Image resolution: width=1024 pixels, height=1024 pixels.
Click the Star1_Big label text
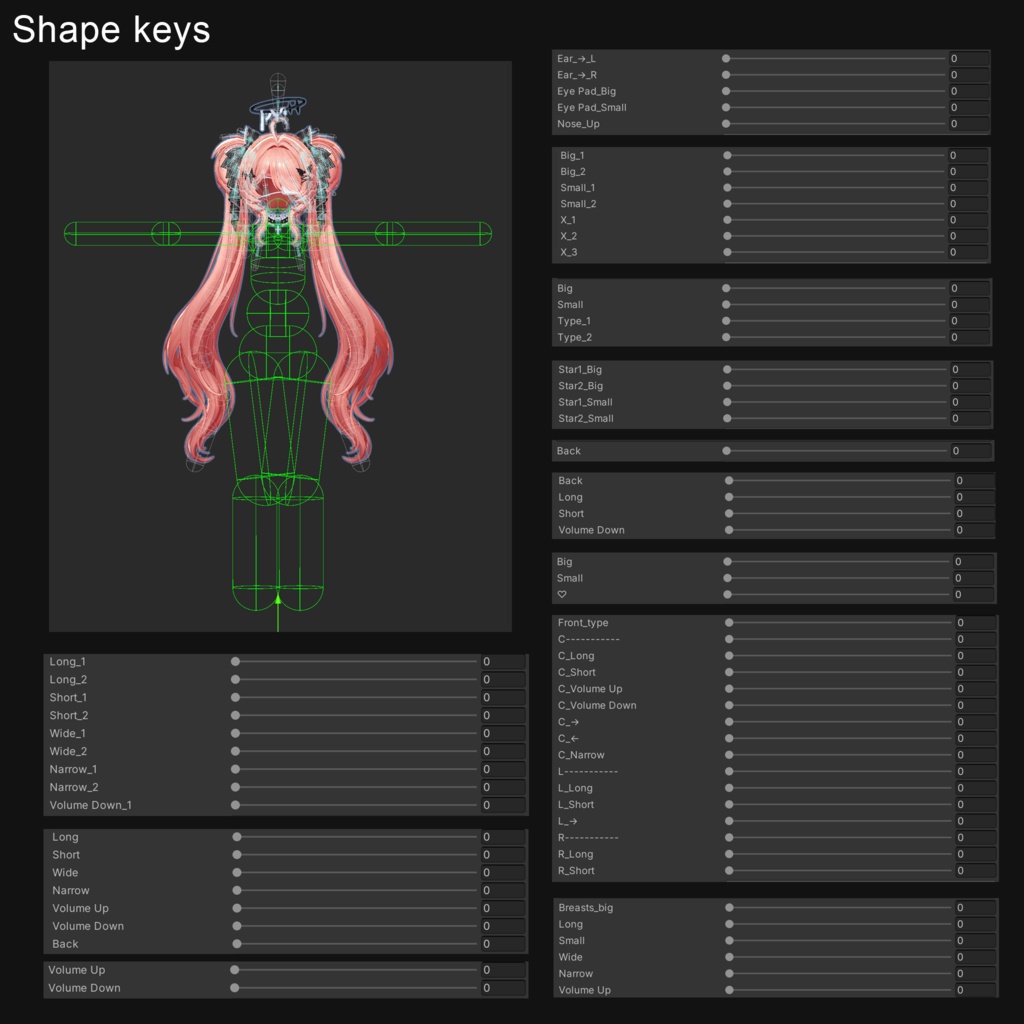click(580, 370)
